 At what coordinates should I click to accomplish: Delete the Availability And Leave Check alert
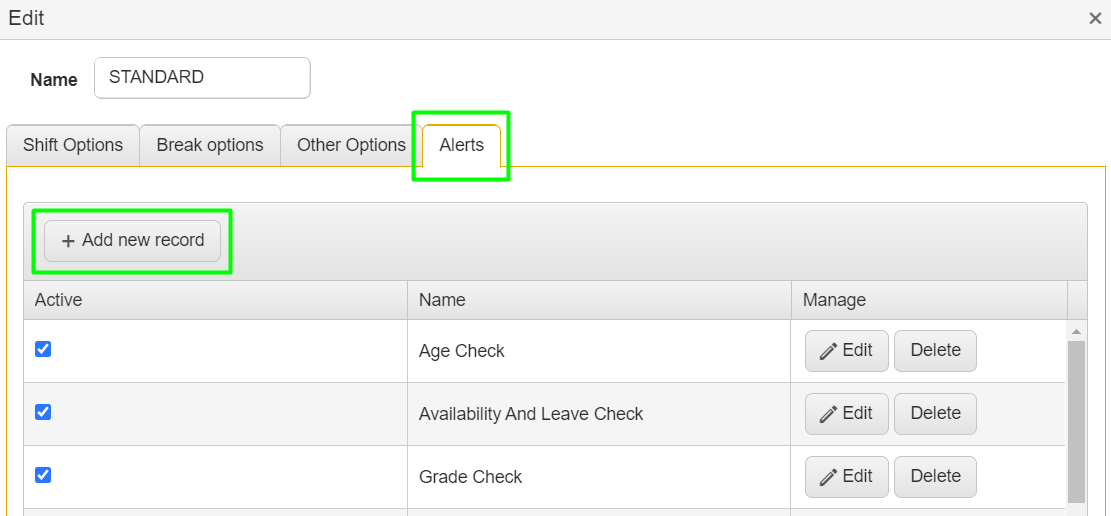point(935,414)
